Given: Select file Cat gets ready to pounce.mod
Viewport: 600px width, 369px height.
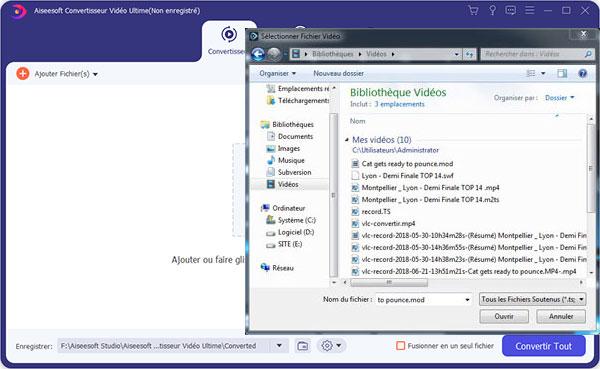Looking at the screenshot, I should (402, 164).
